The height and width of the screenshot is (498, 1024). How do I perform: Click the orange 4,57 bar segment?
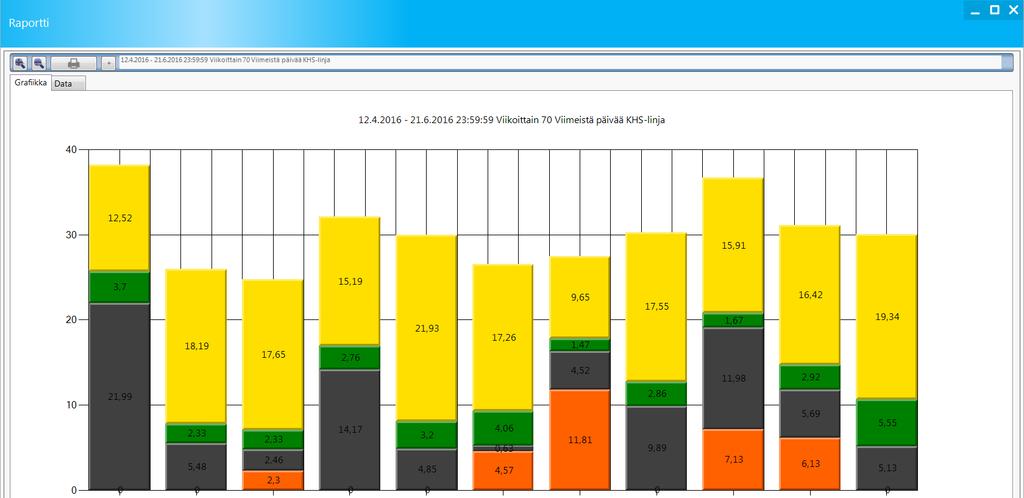[503, 471]
